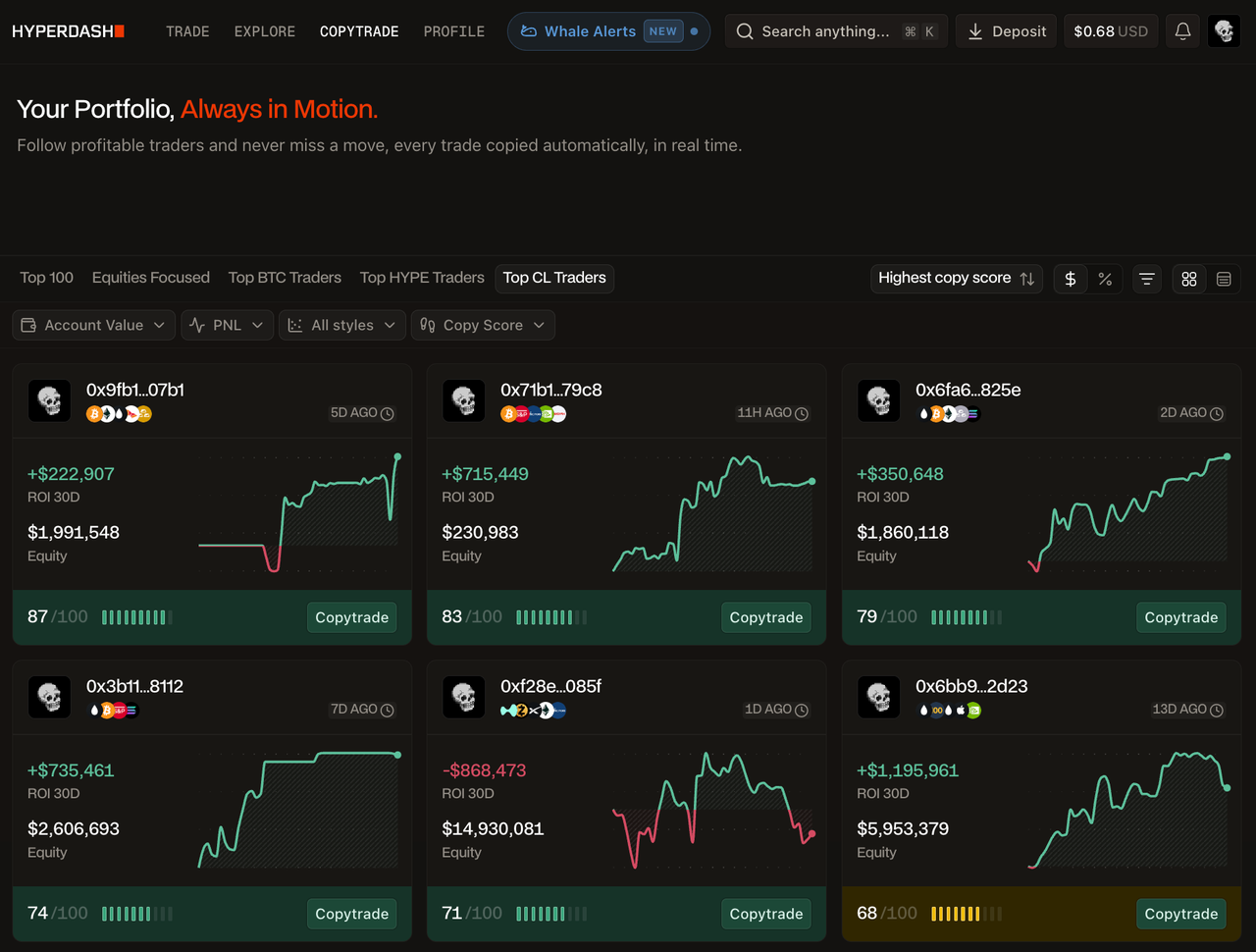Image resolution: width=1256 pixels, height=952 pixels.
Task: Click the 0x9fb1...07b1 ROI chart
Action: pos(298,513)
